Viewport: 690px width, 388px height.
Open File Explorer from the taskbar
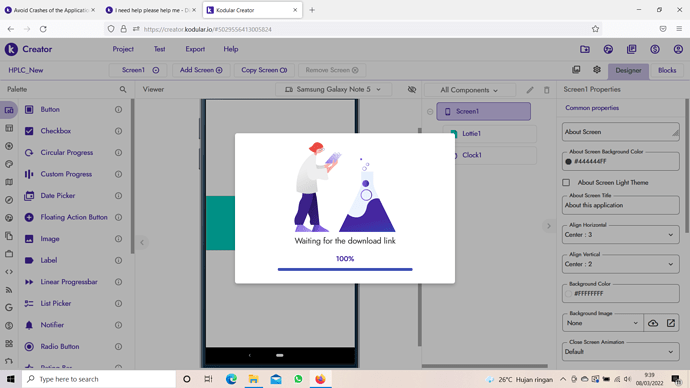pyautogui.click(x=253, y=379)
